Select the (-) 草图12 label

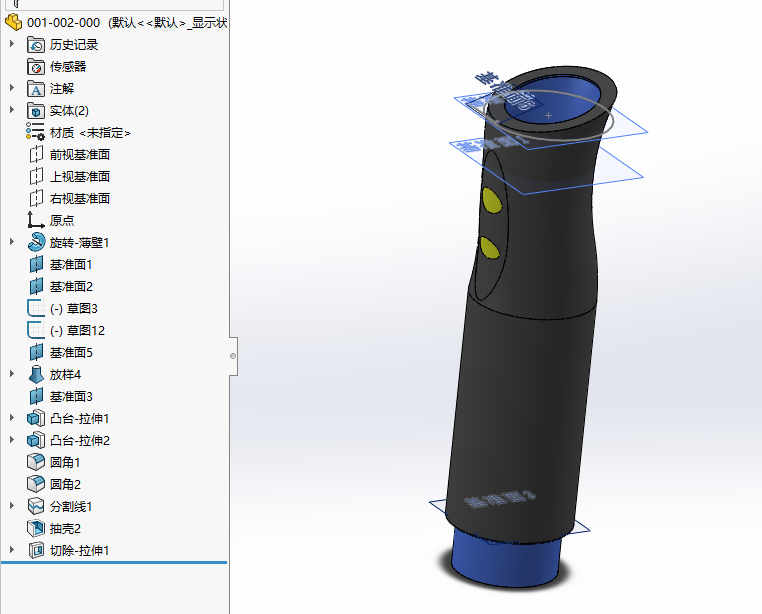[77, 331]
